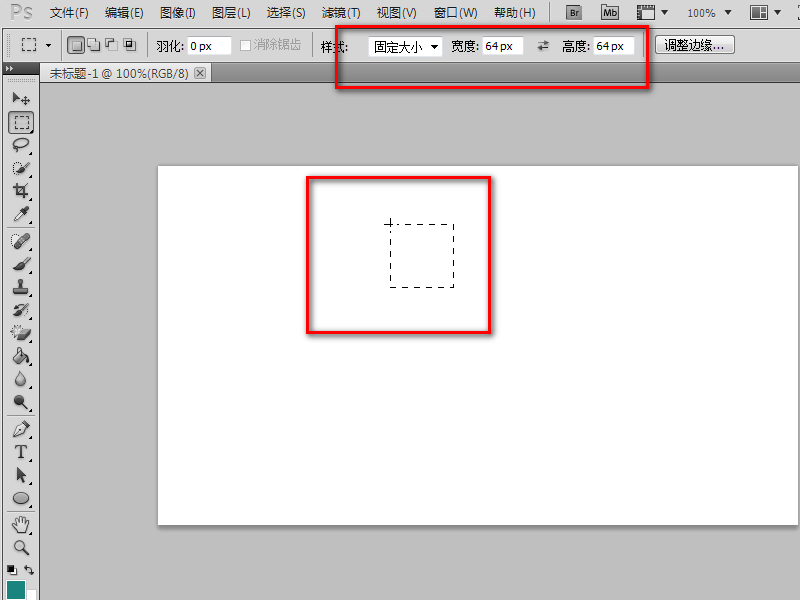Open the 图像(I) menu
The width and height of the screenshot is (800, 600).
(x=178, y=13)
